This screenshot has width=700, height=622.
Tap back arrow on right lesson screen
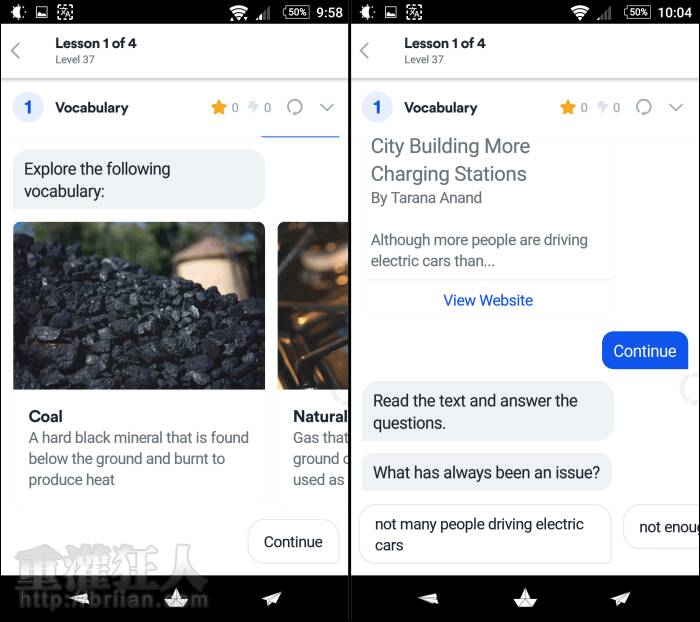tap(365, 50)
